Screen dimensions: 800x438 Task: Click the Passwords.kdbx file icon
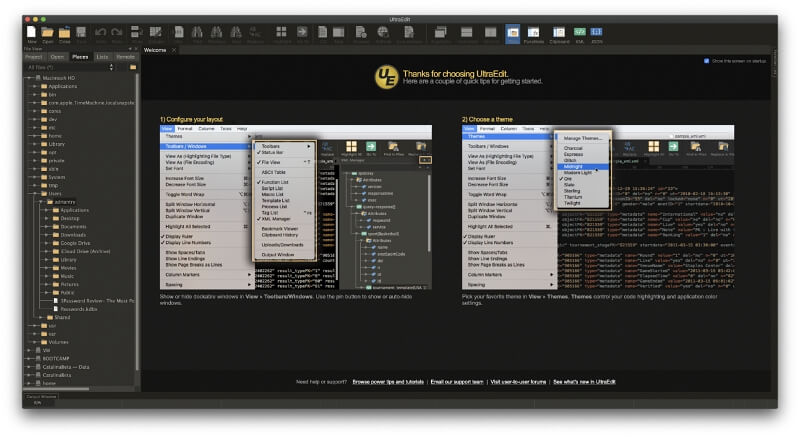[57, 309]
